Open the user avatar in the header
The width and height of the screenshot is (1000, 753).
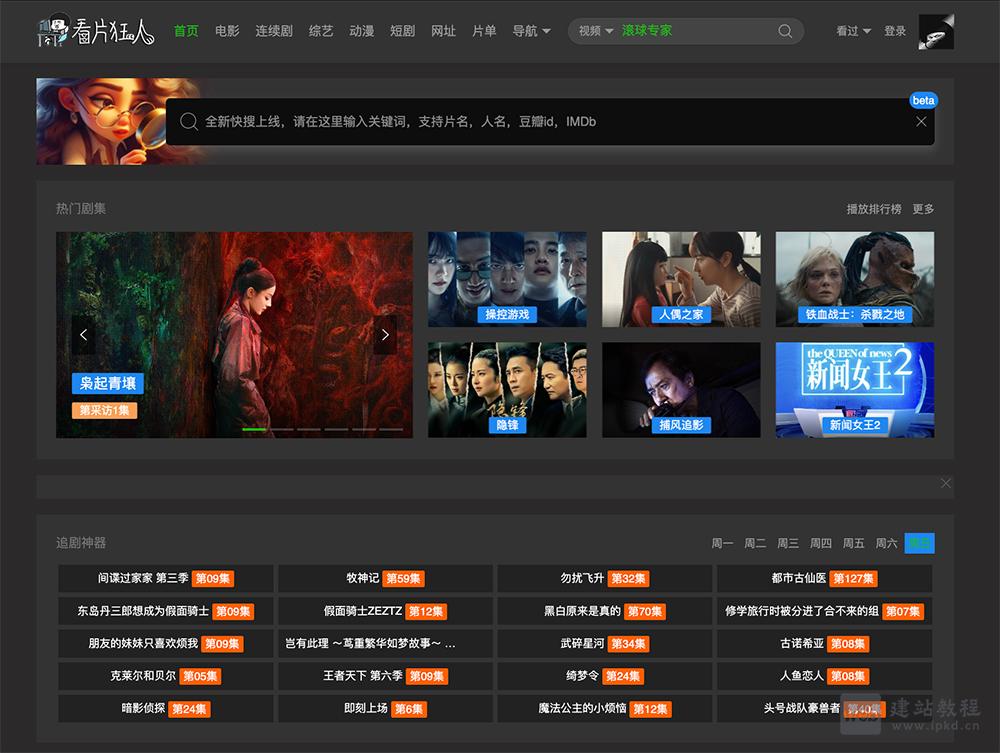coord(936,32)
